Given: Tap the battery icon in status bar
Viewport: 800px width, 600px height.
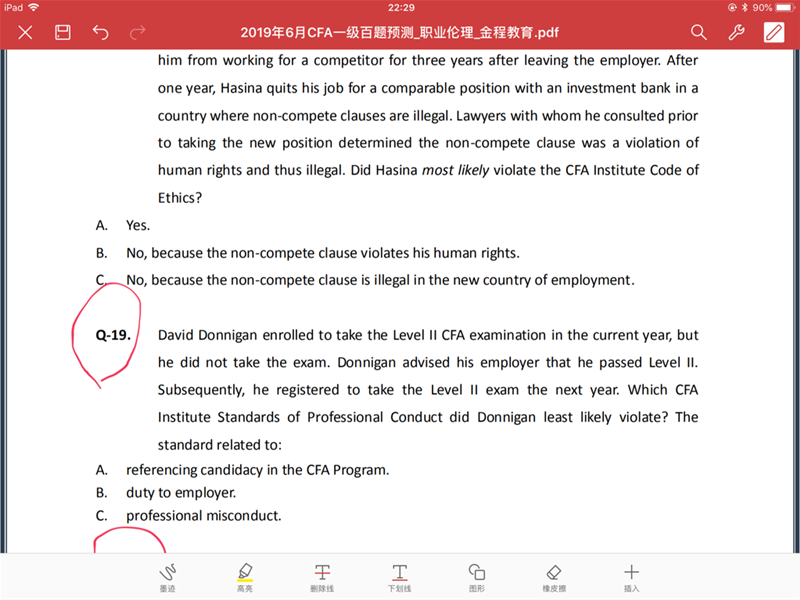Looking at the screenshot, I should click(x=785, y=7).
